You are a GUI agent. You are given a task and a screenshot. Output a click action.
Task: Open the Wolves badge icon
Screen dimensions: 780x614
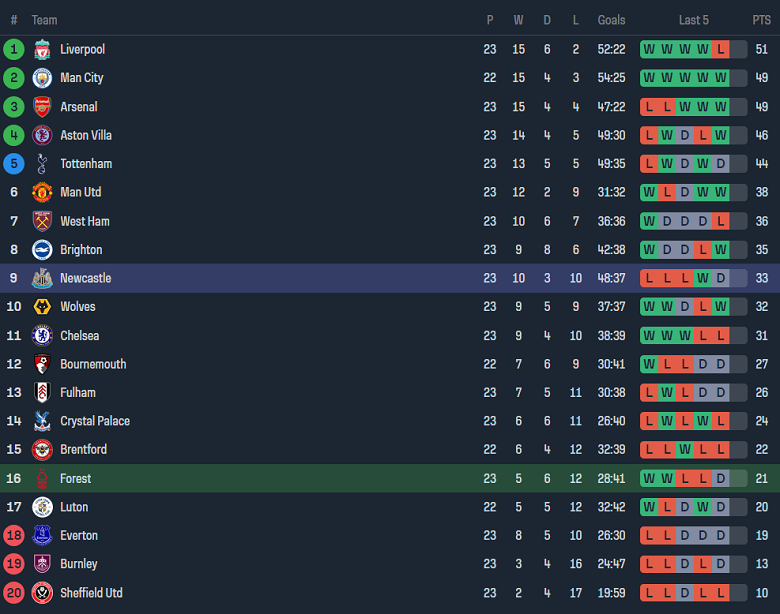pyautogui.click(x=42, y=307)
